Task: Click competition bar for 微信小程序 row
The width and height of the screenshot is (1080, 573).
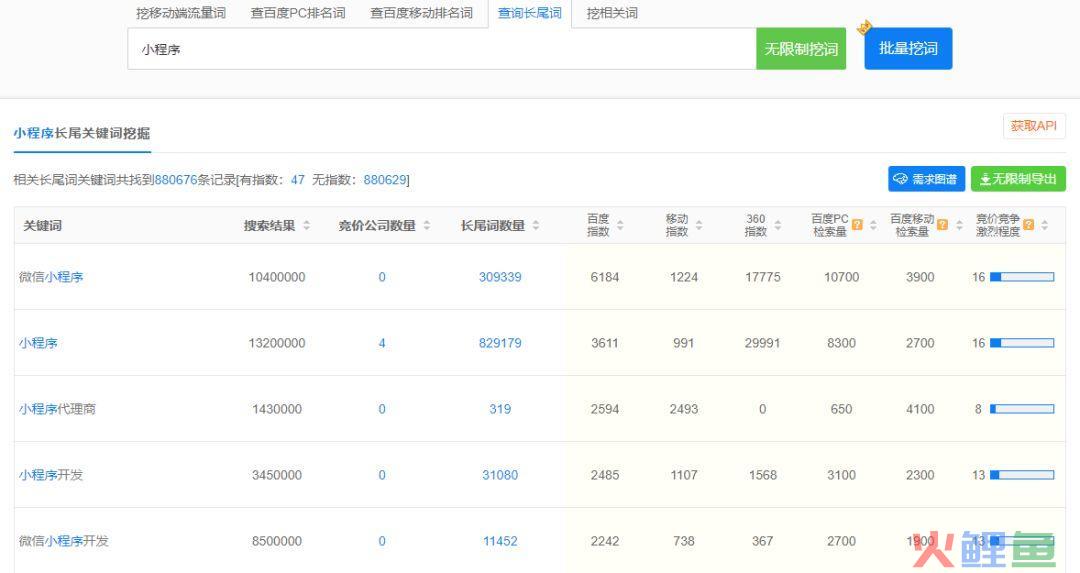Action: 1022,277
